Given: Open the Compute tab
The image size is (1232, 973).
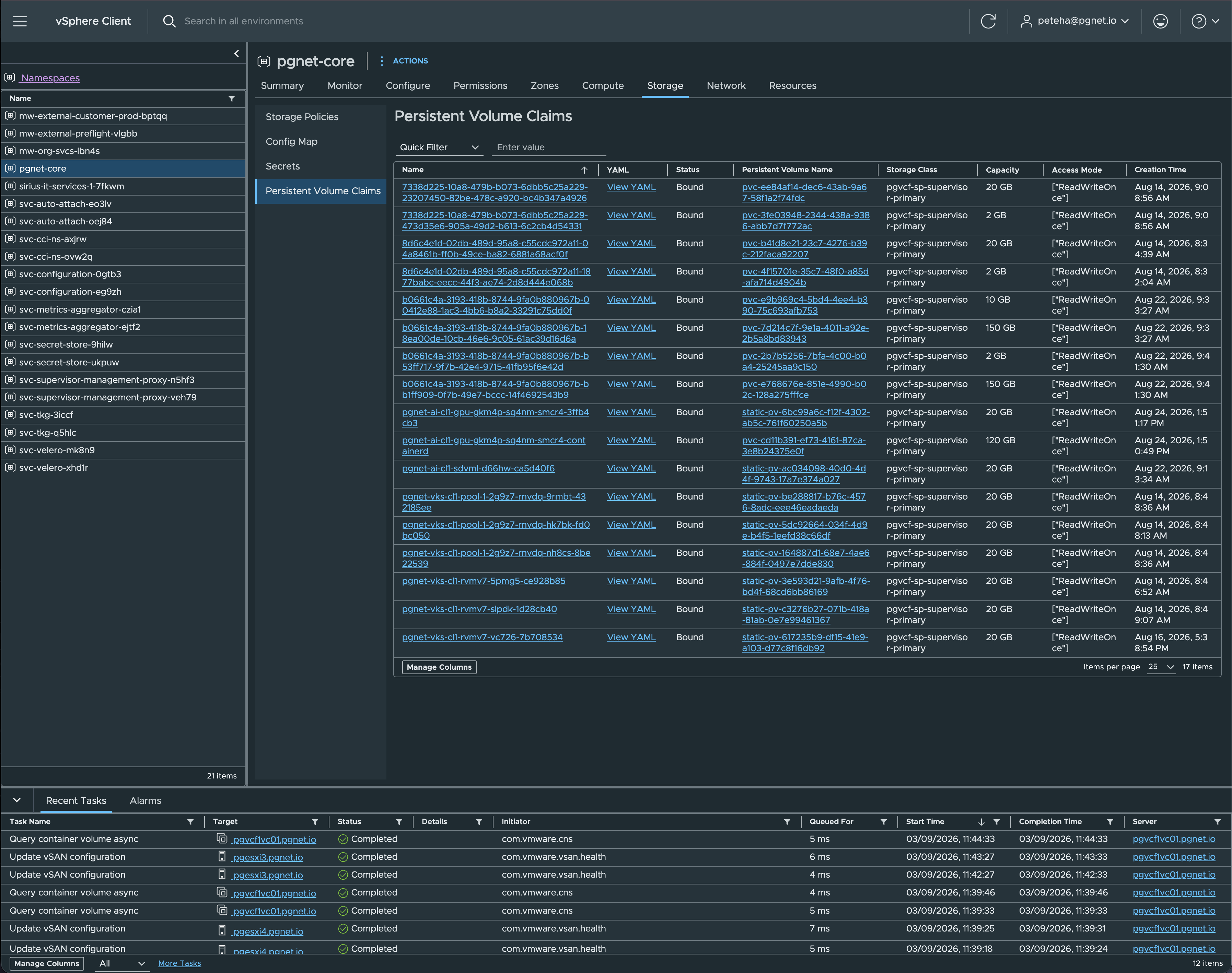Looking at the screenshot, I should click(602, 85).
